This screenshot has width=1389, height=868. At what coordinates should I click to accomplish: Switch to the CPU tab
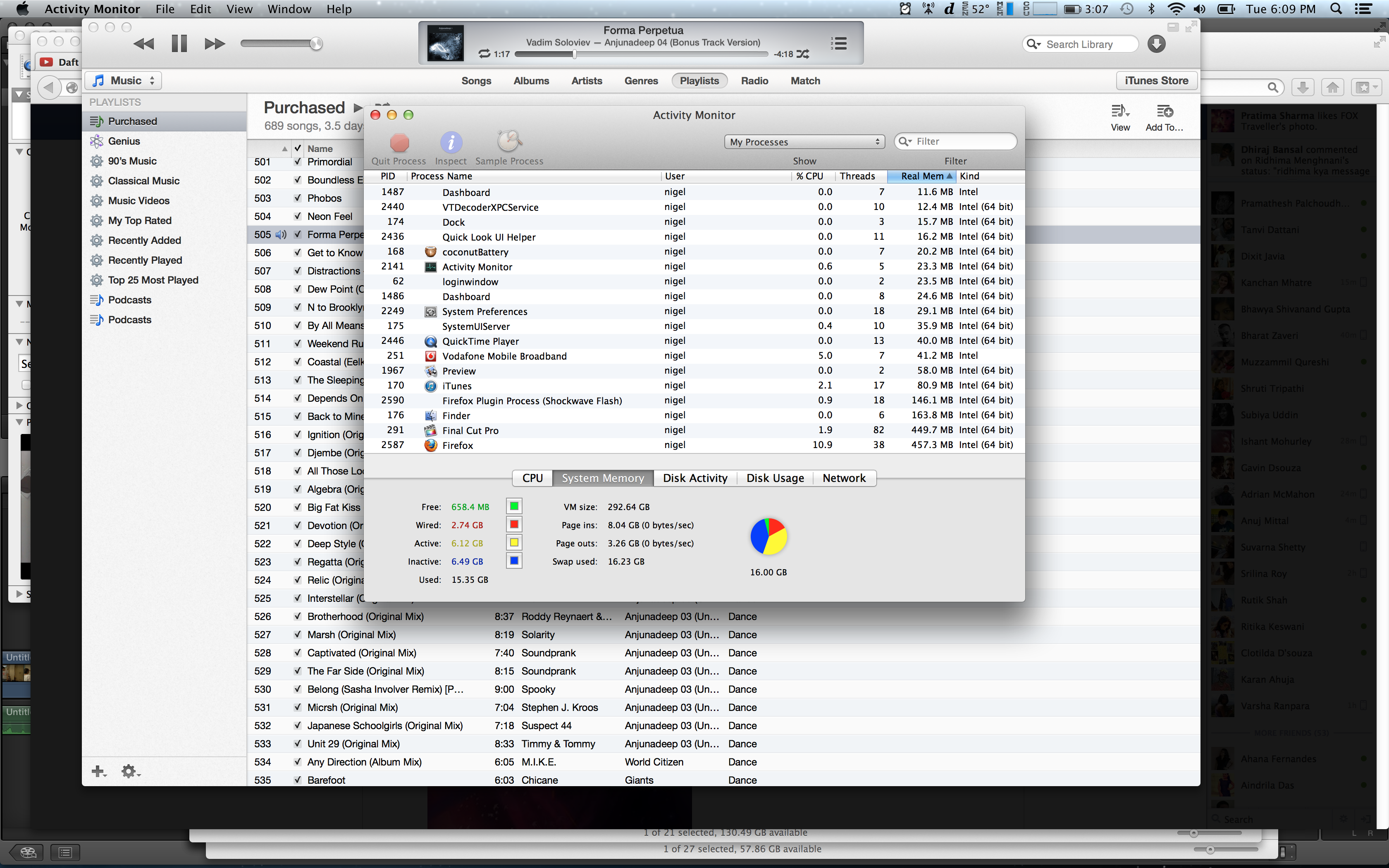coord(532,478)
